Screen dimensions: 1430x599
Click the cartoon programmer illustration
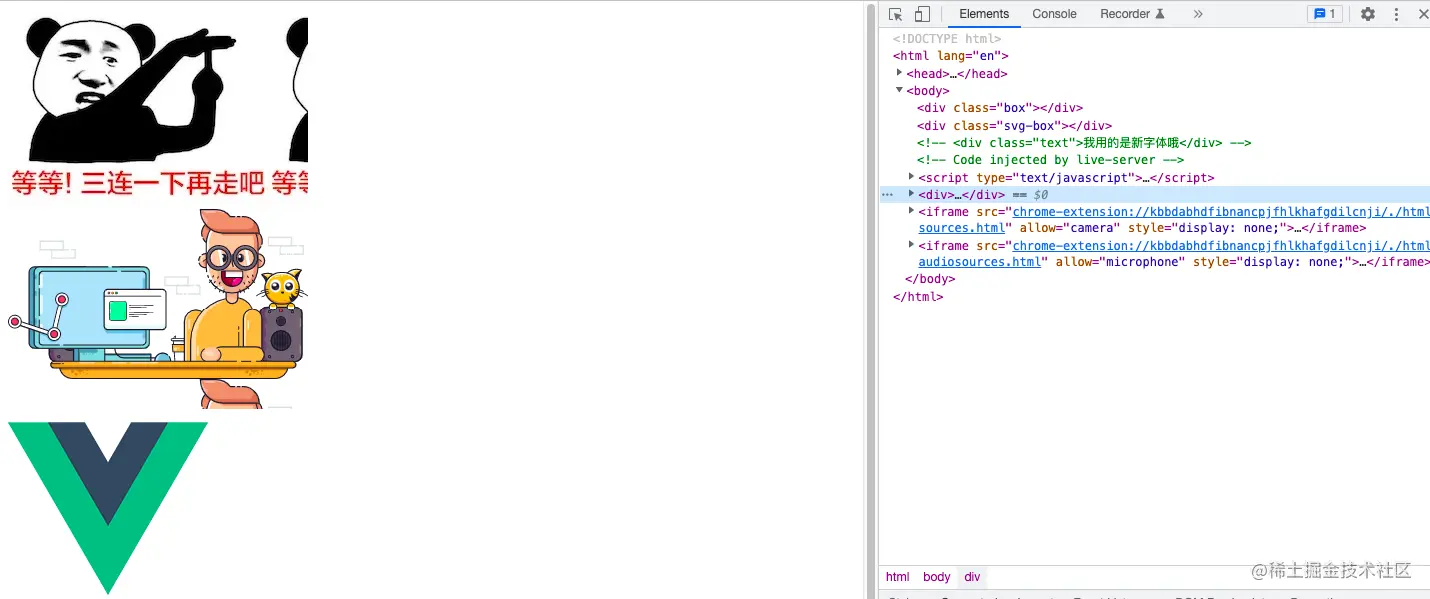[158, 308]
